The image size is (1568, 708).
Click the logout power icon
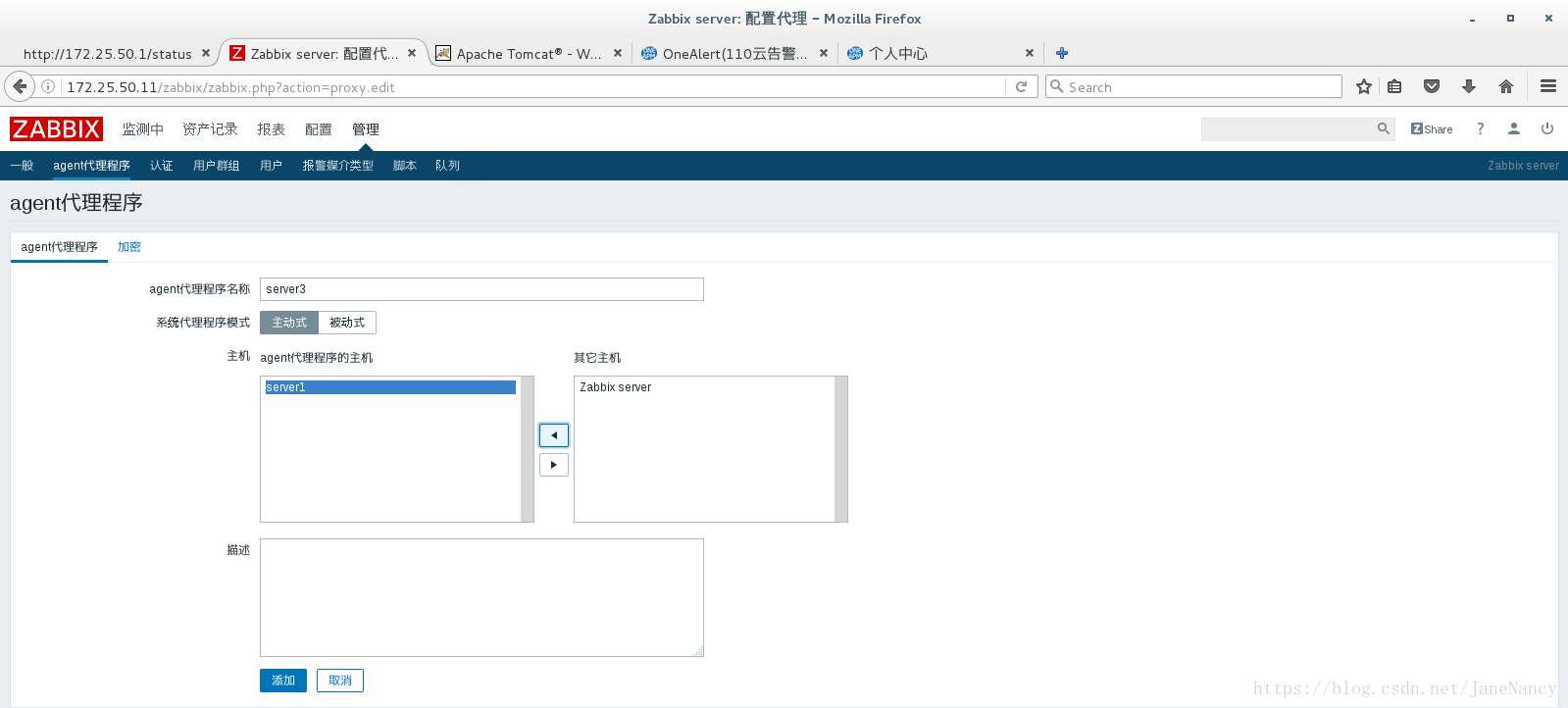1546,128
